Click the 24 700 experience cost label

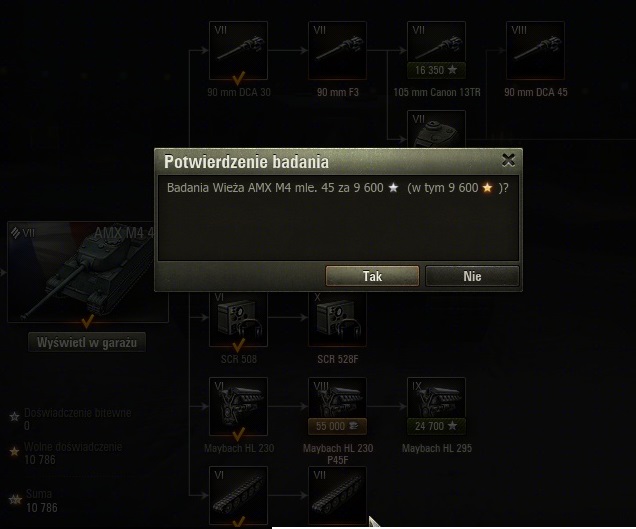436,426
